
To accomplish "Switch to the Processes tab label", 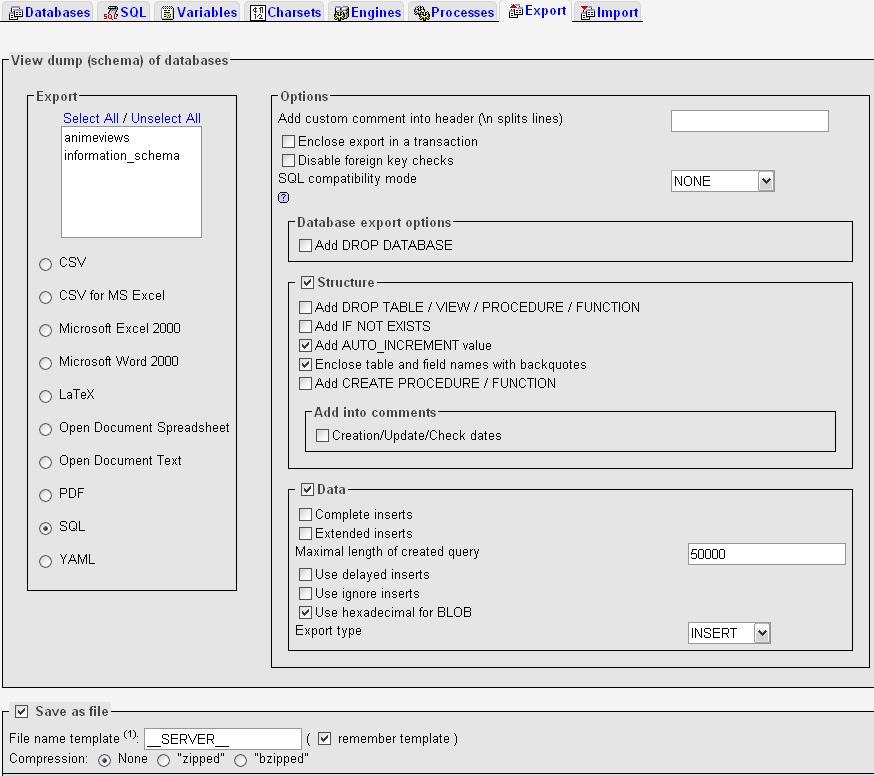I will tap(462, 12).
